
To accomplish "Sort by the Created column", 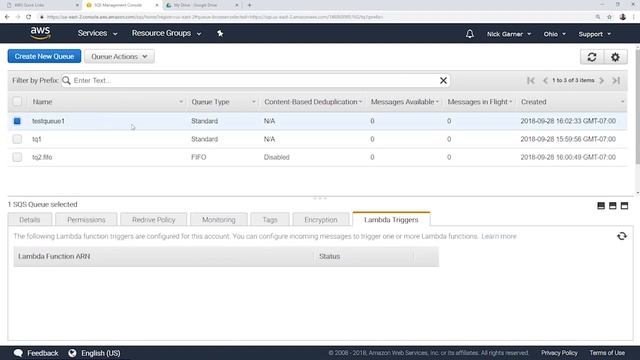I will click(572, 102).
